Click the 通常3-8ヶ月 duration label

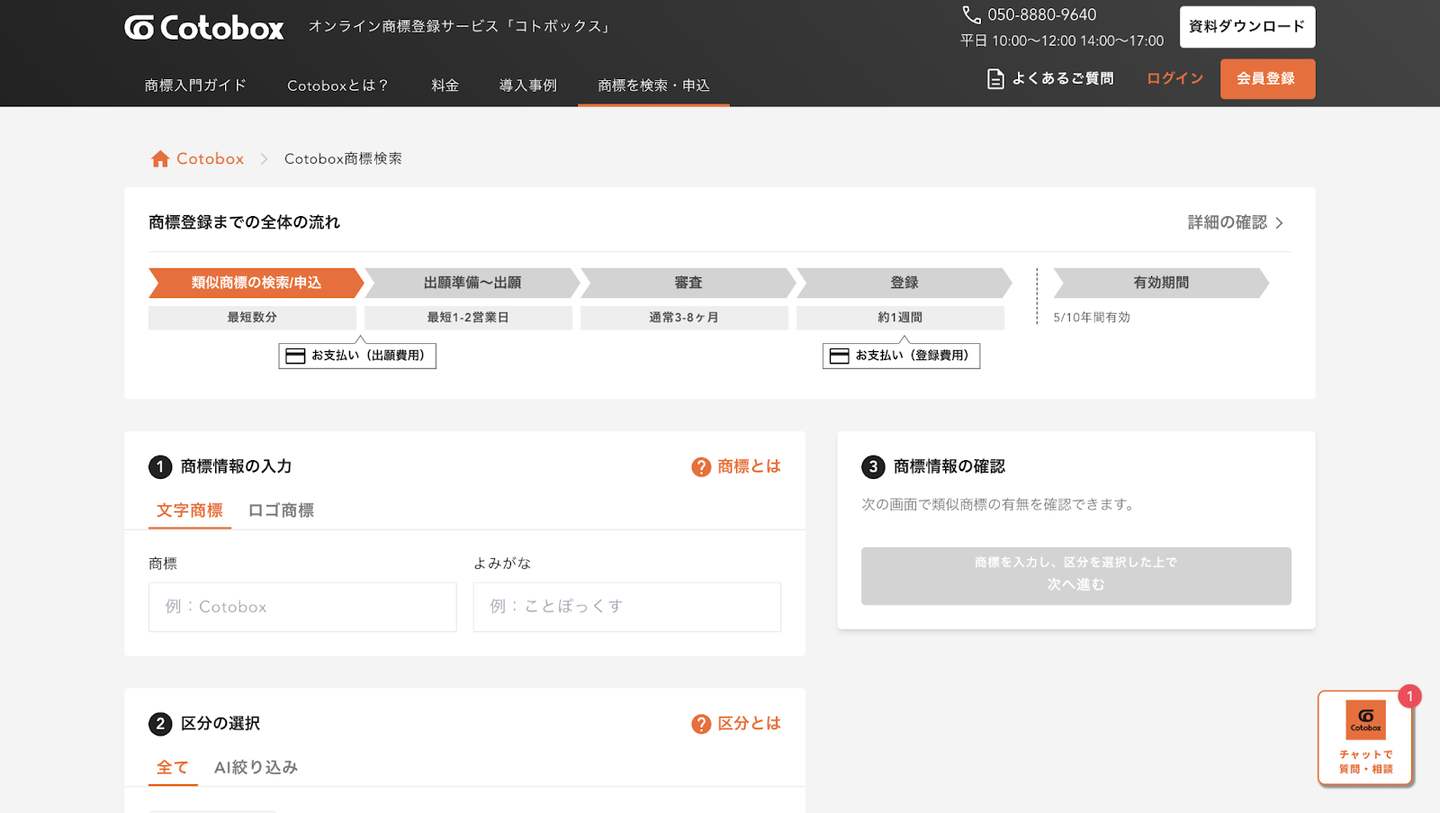684,318
